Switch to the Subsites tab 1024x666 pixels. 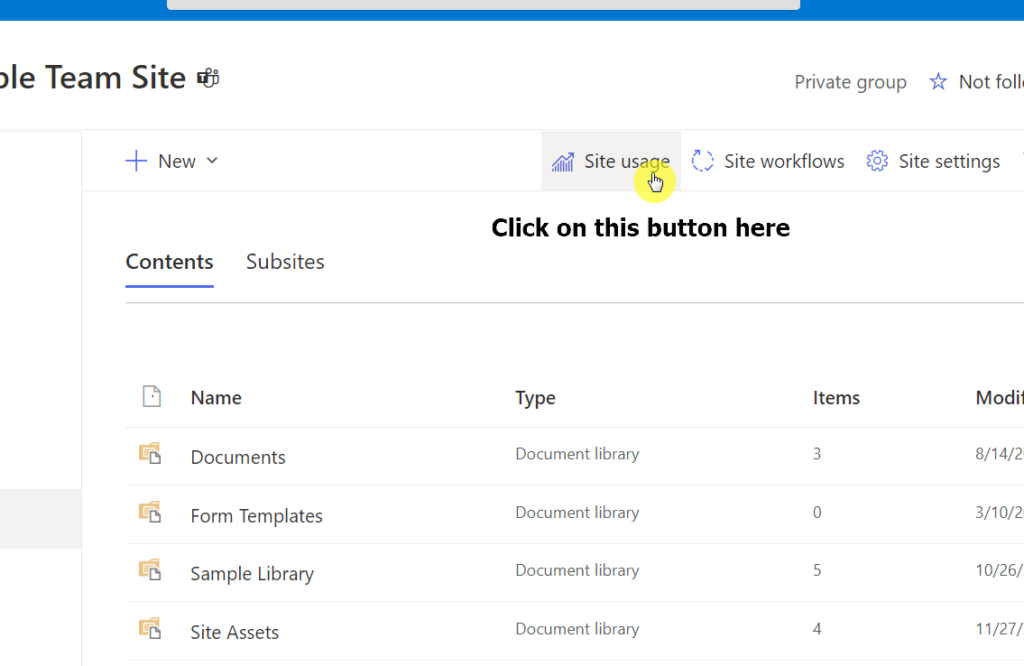[285, 262]
